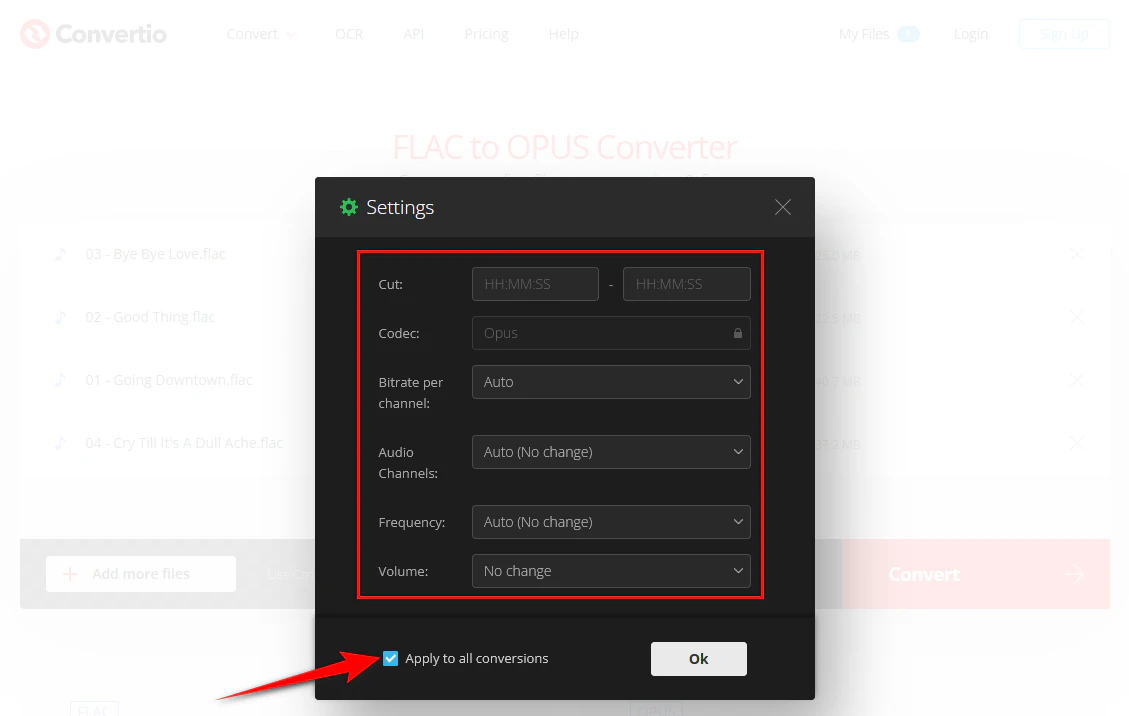Click the green Settings gear icon
This screenshot has width=1129, height=716.
[349, 207]
